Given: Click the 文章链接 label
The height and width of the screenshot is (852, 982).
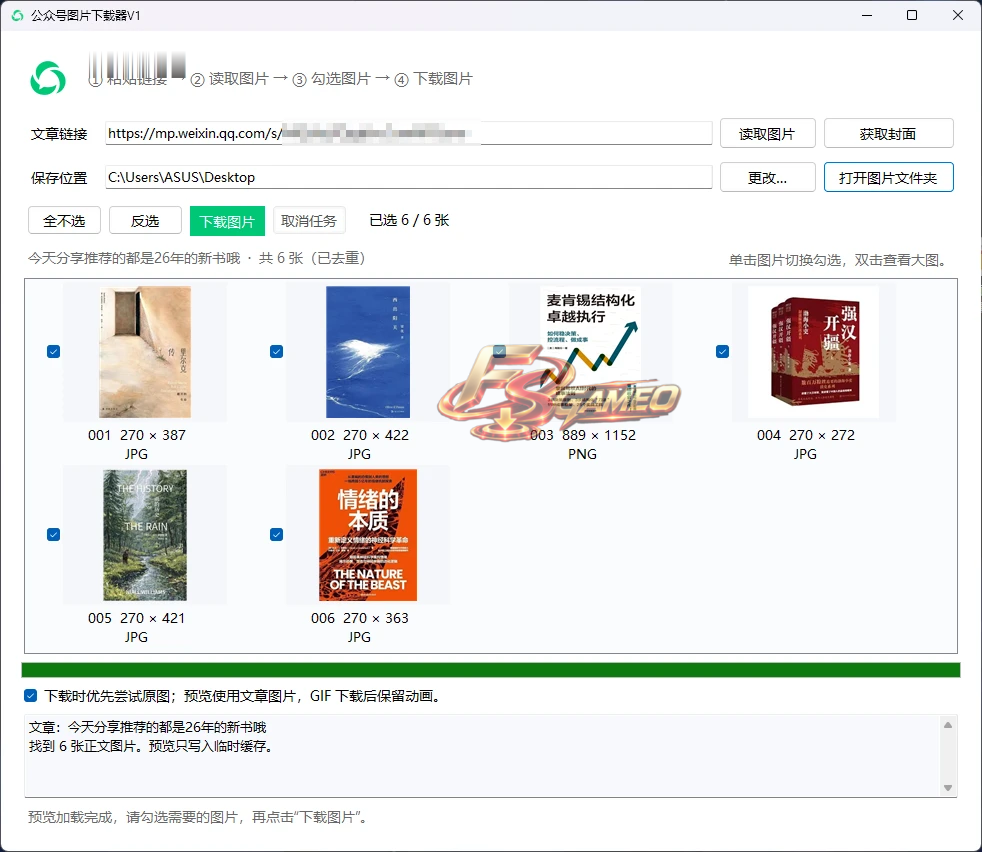Looking at the screenshot, I should [x=59, y=134].
